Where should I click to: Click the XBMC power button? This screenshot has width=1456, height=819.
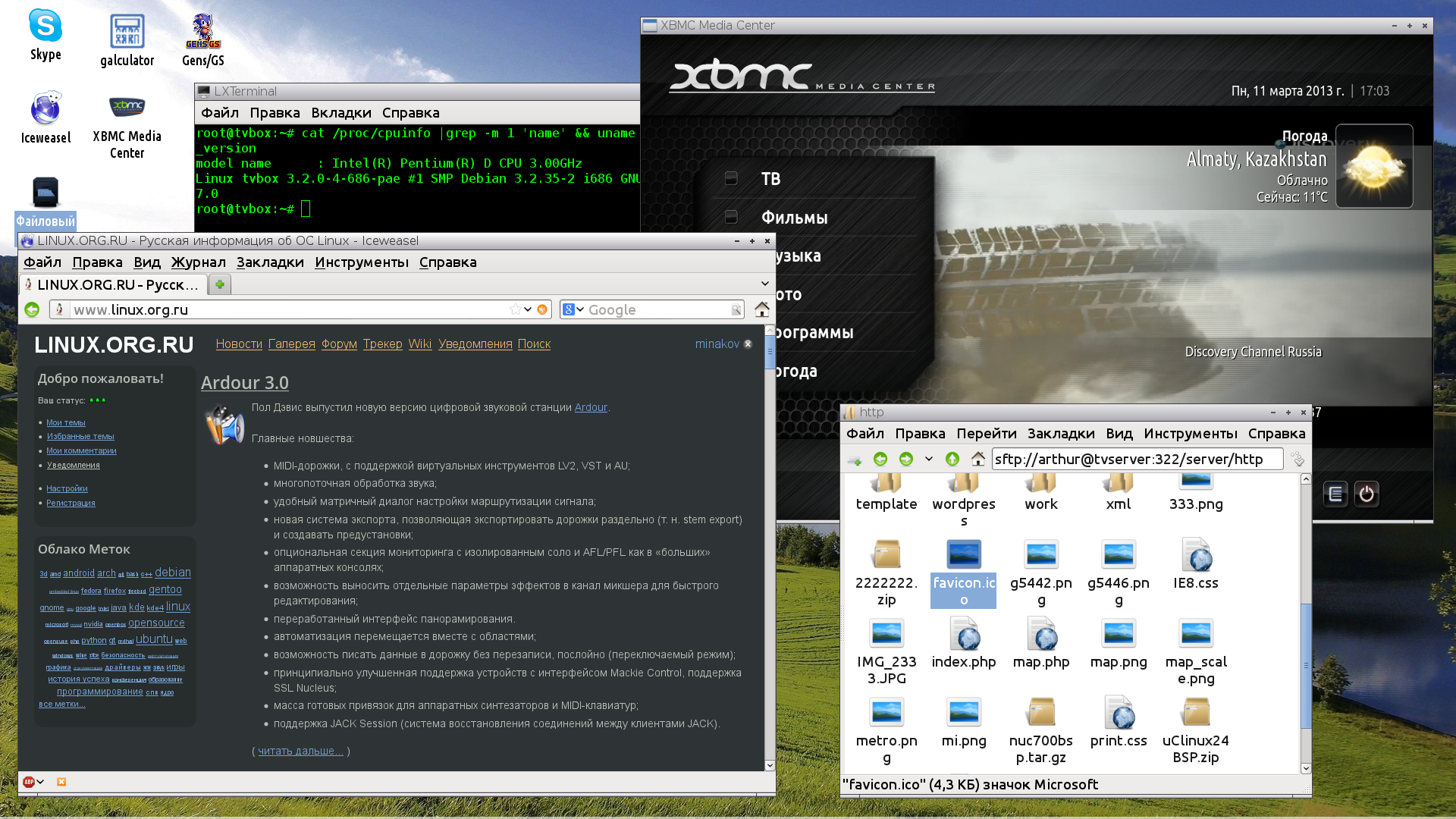coord(1367,494)
